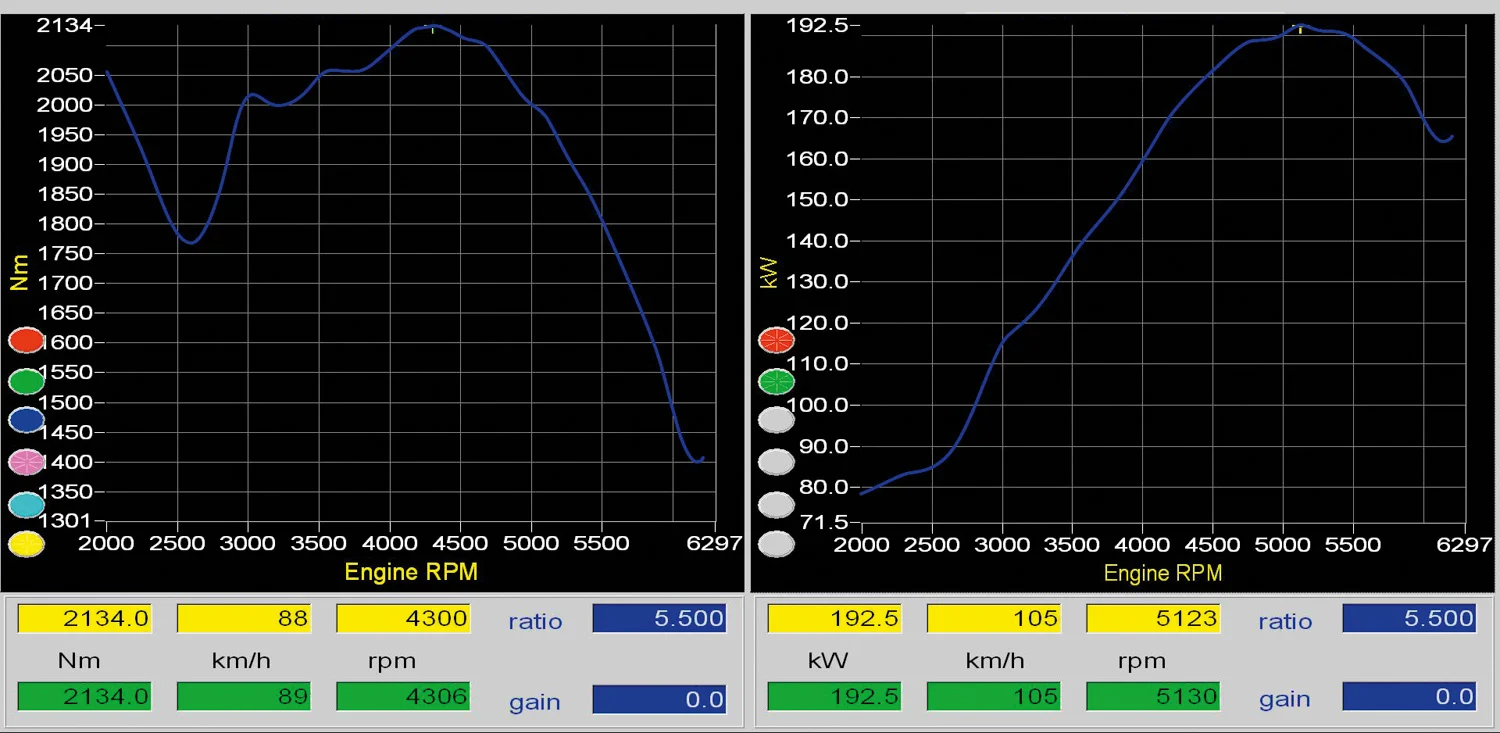Image resolution: width=1500 pixels, height=733 pixels.
Task: Select the green curve button on the power graph
Action: tap(776, 381)
